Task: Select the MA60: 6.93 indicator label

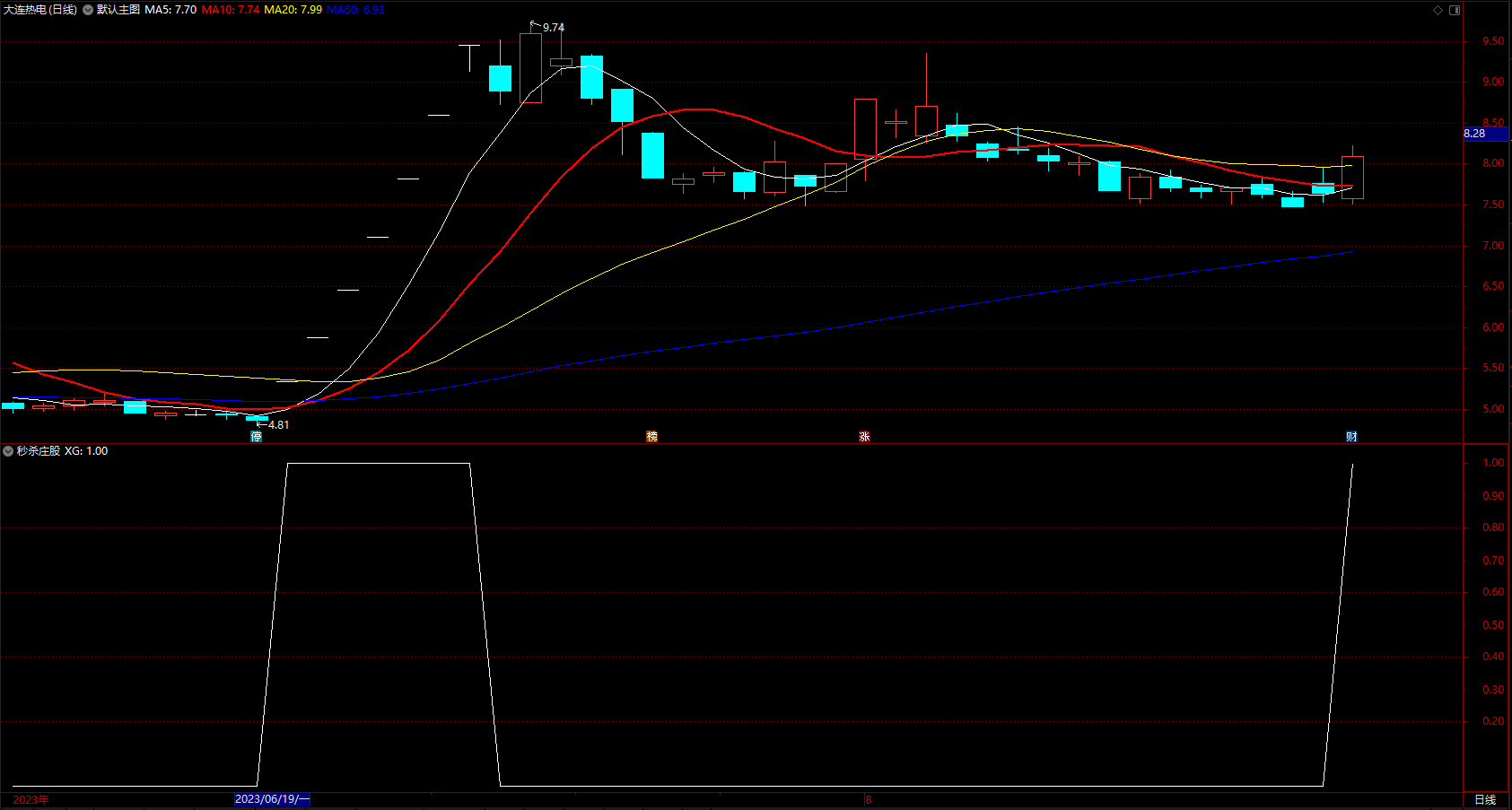Action: tap(355, 10)
